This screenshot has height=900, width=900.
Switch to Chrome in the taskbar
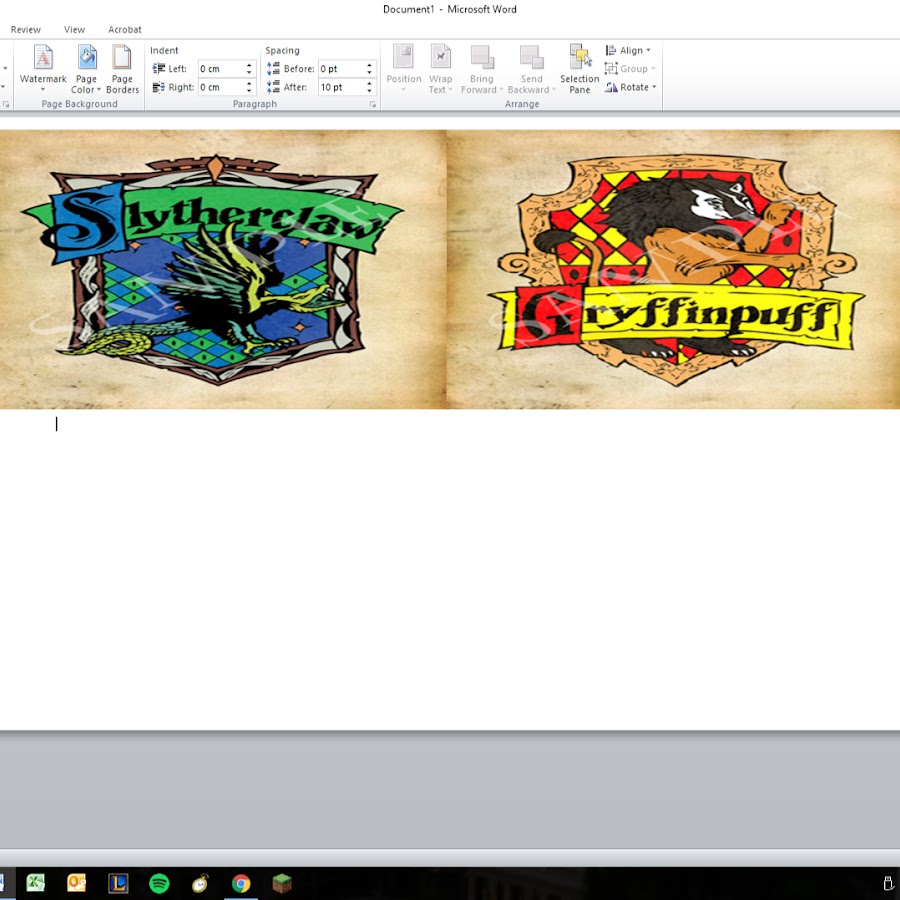[x=241, y=883]
